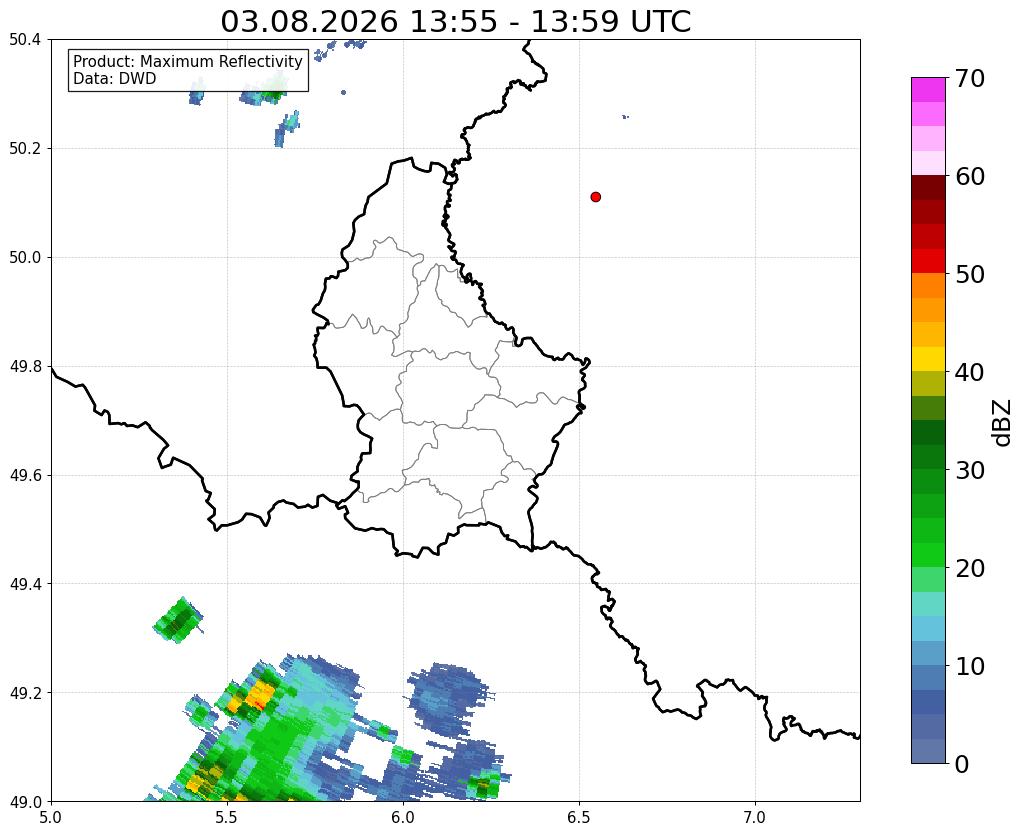The height and width of the screenshot is (834, 1023).
Task: Click the 49.6 latitude axis tick label
Action: [25, 475]
